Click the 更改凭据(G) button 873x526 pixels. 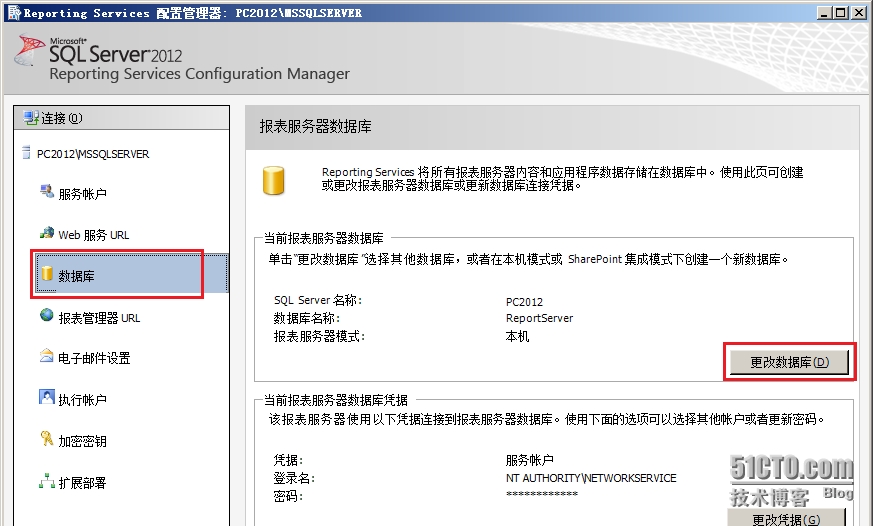(x=786, y=519)
